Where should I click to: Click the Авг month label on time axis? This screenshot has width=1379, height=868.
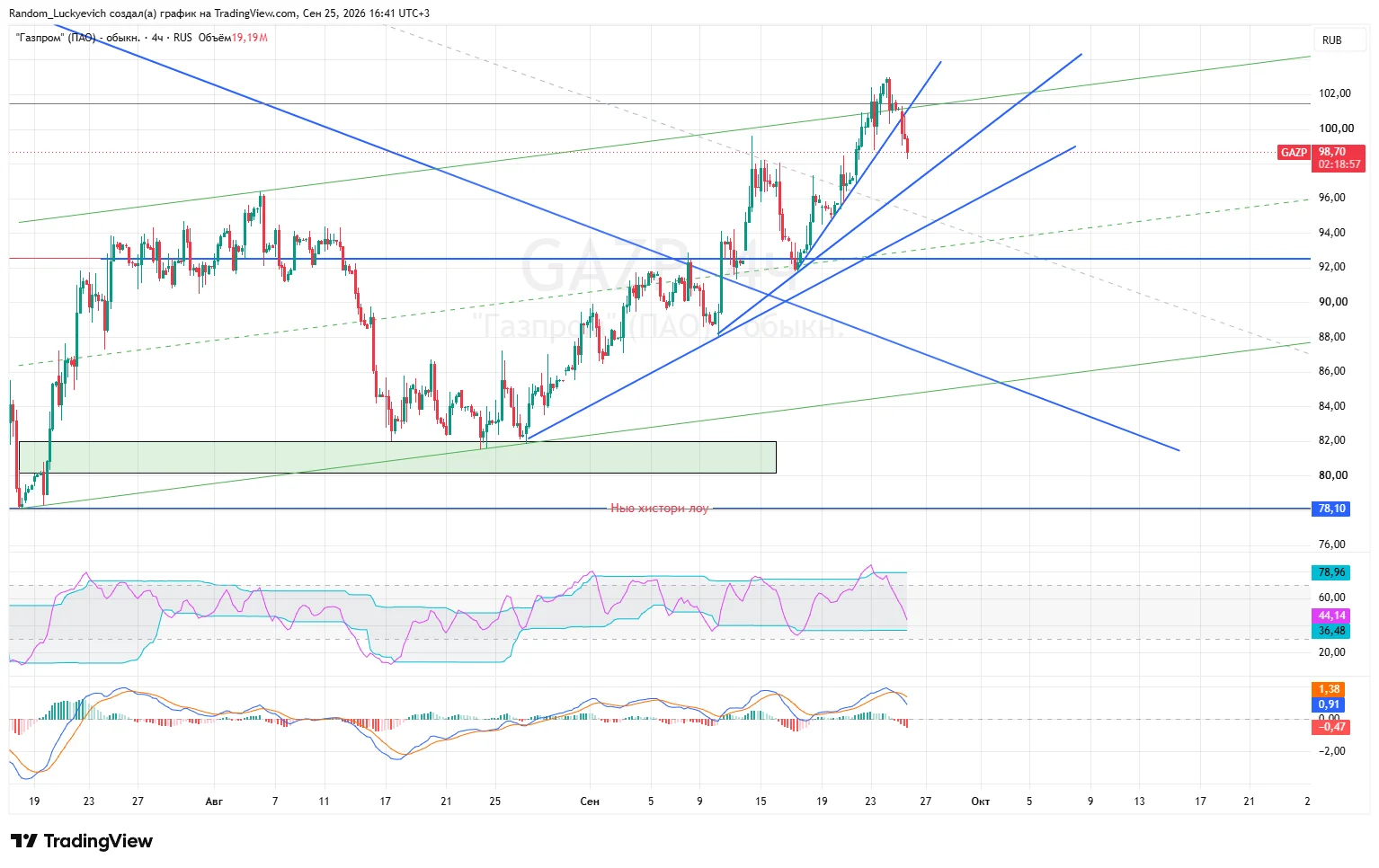[214, 802]
